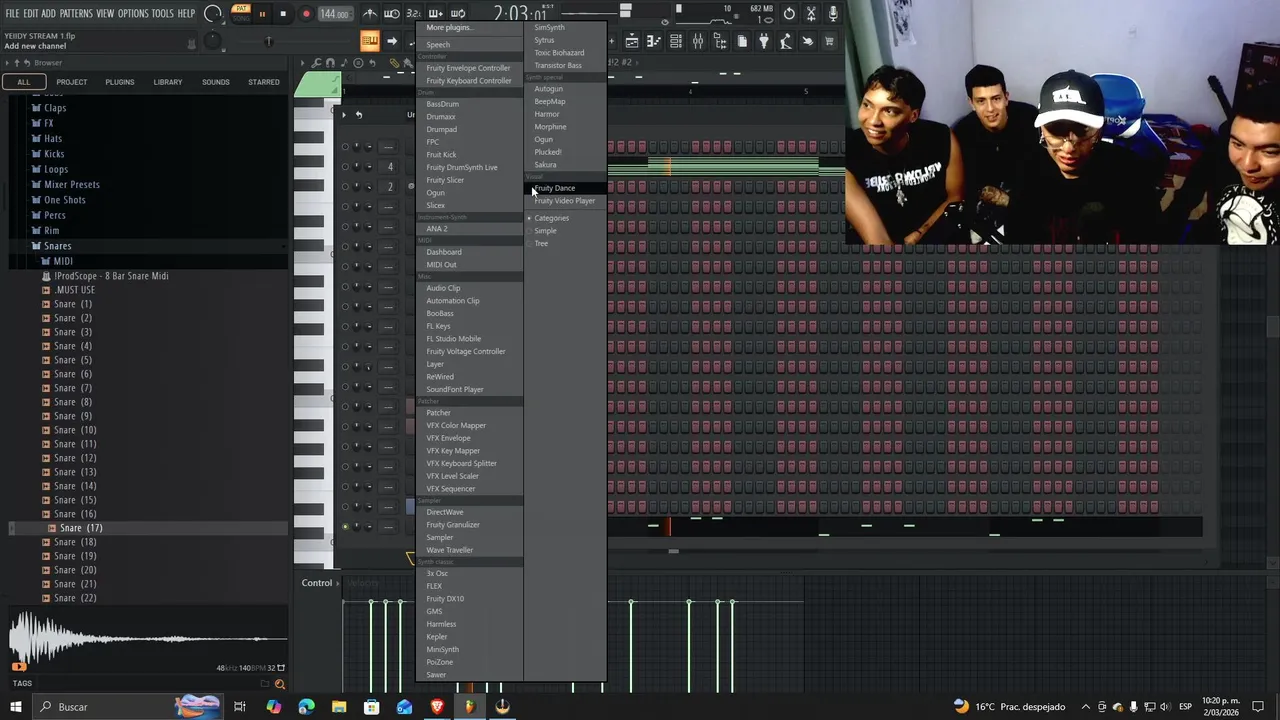Screen dimensions: 1280x720
Task: Click the scissors and tools icon
Action: [x=811, y=14]
